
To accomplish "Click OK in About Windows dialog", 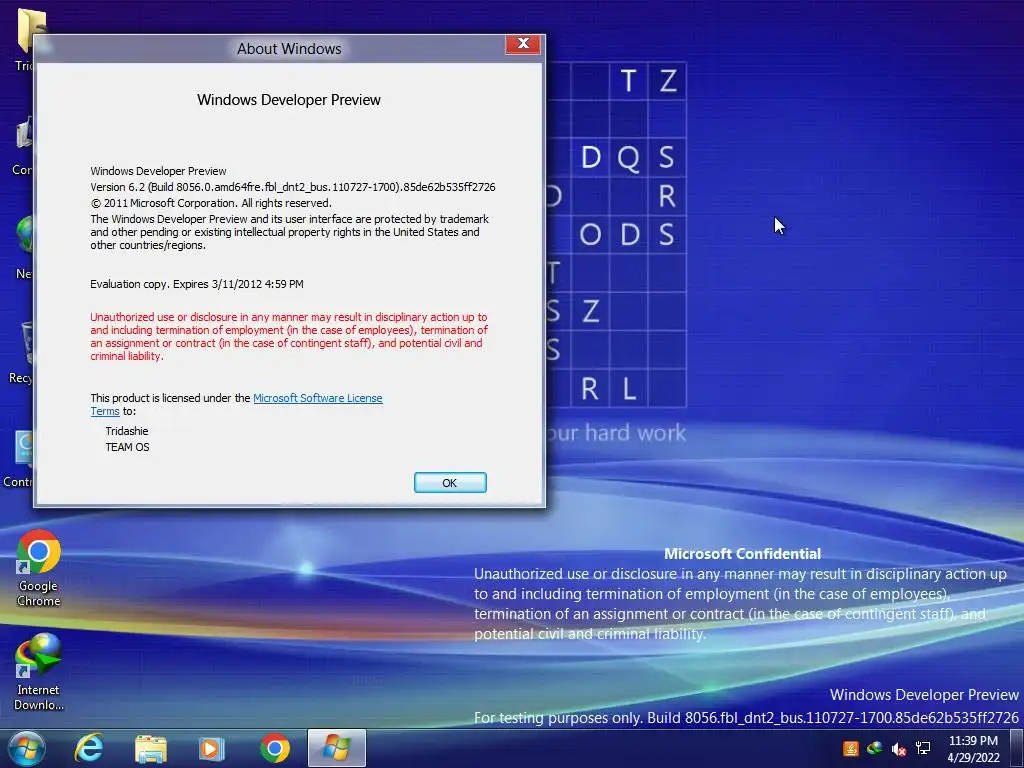I will point(450,483).
